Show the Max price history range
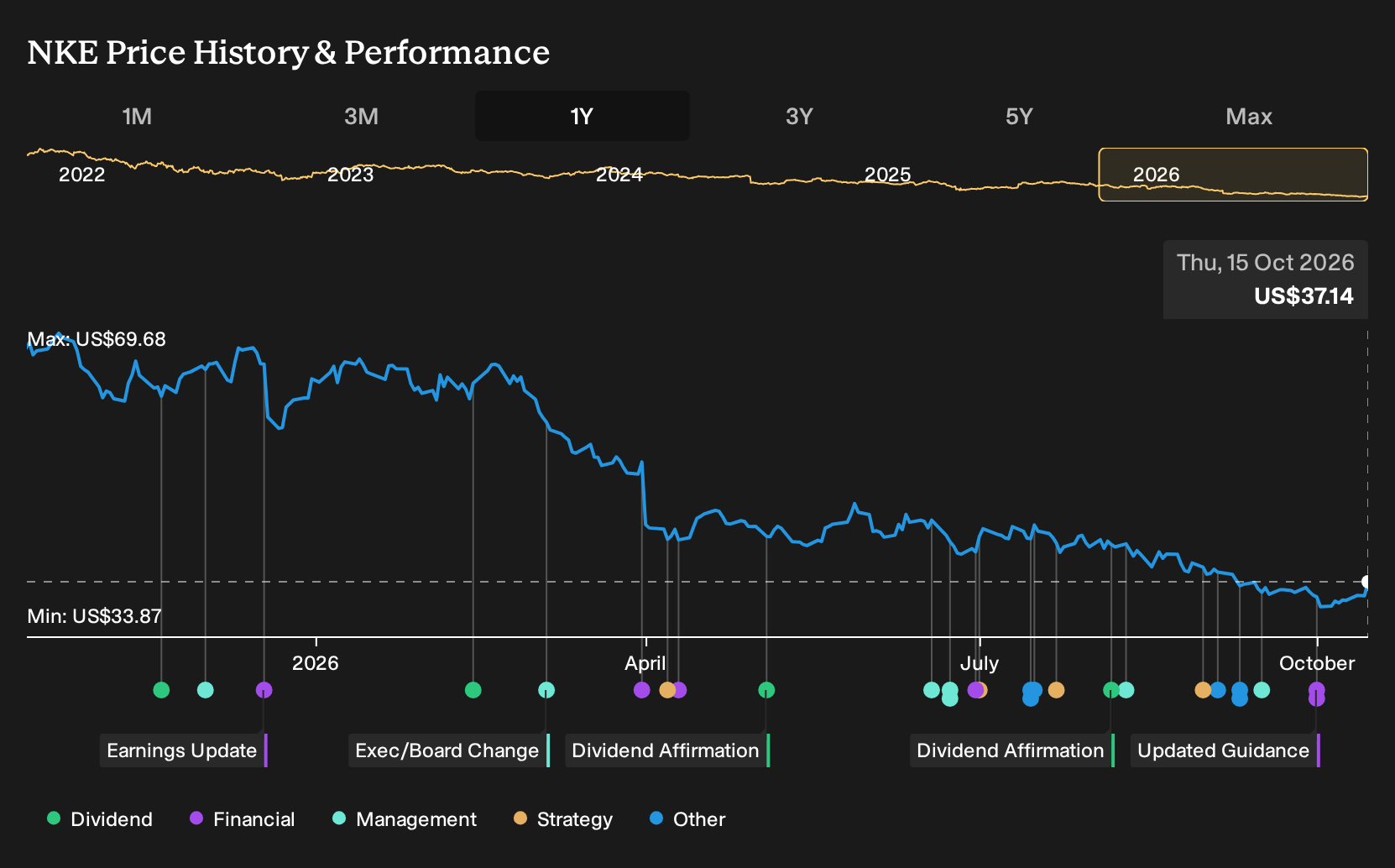Image resolution: width=1395 pixels, height=868 pixels. 1249,116
